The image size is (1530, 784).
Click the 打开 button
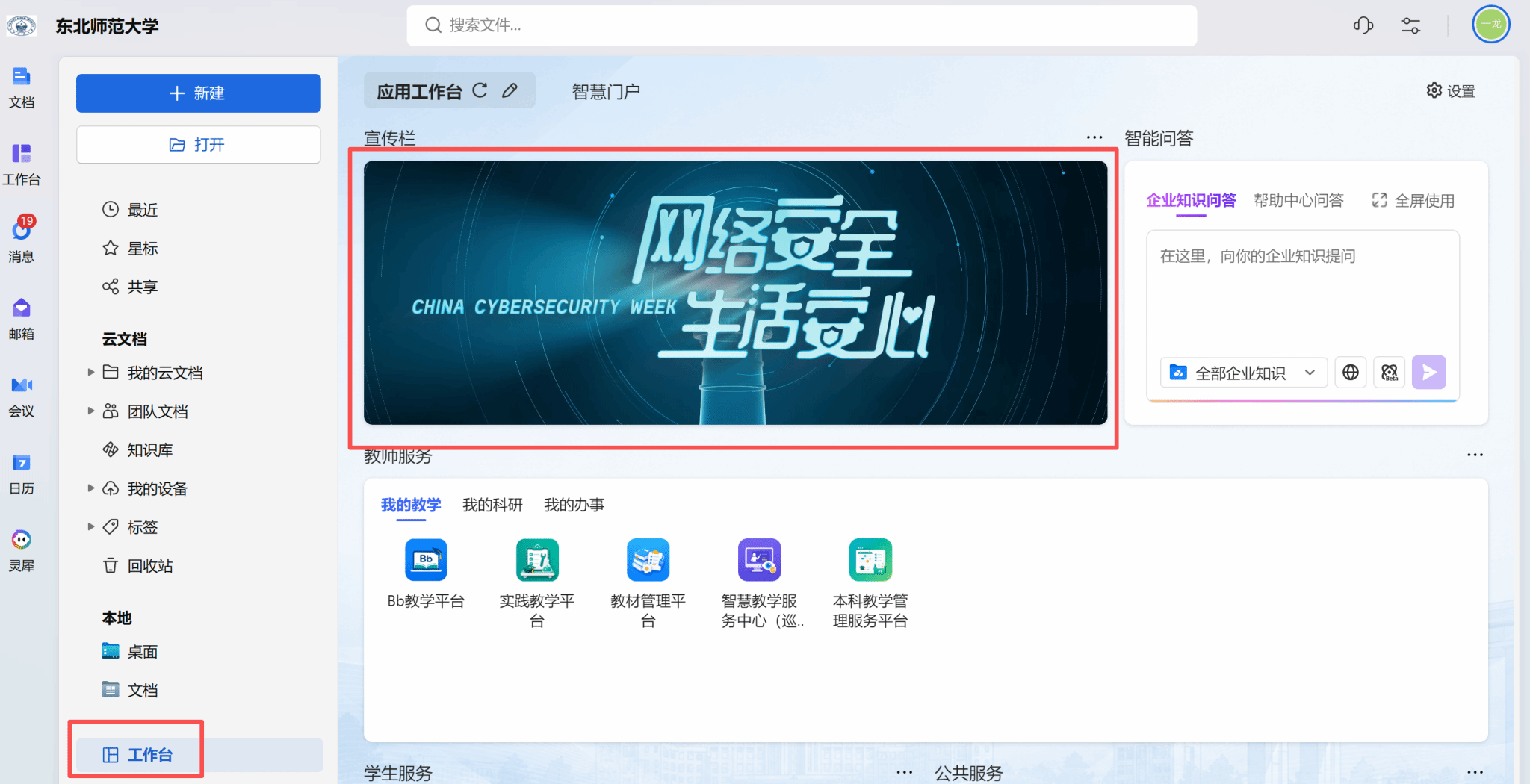[x=199, y=144]
